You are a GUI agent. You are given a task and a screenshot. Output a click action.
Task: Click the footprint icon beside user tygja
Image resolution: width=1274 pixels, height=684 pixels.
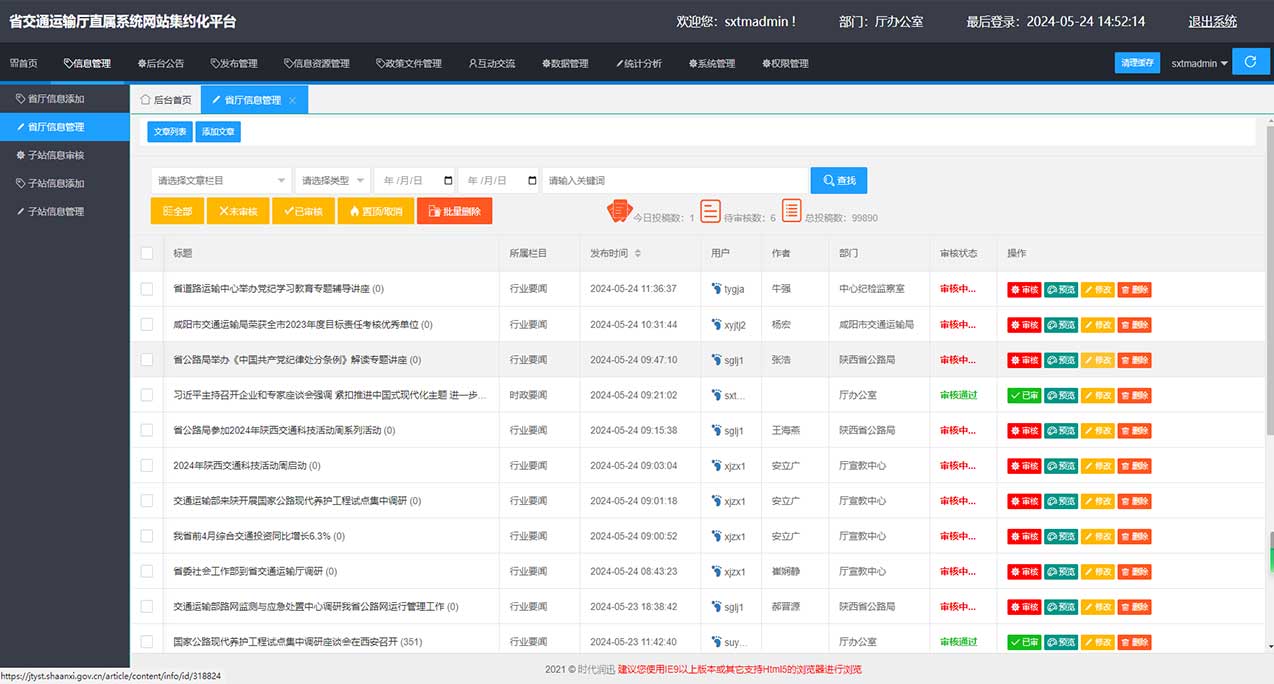(x=716, y=289)
